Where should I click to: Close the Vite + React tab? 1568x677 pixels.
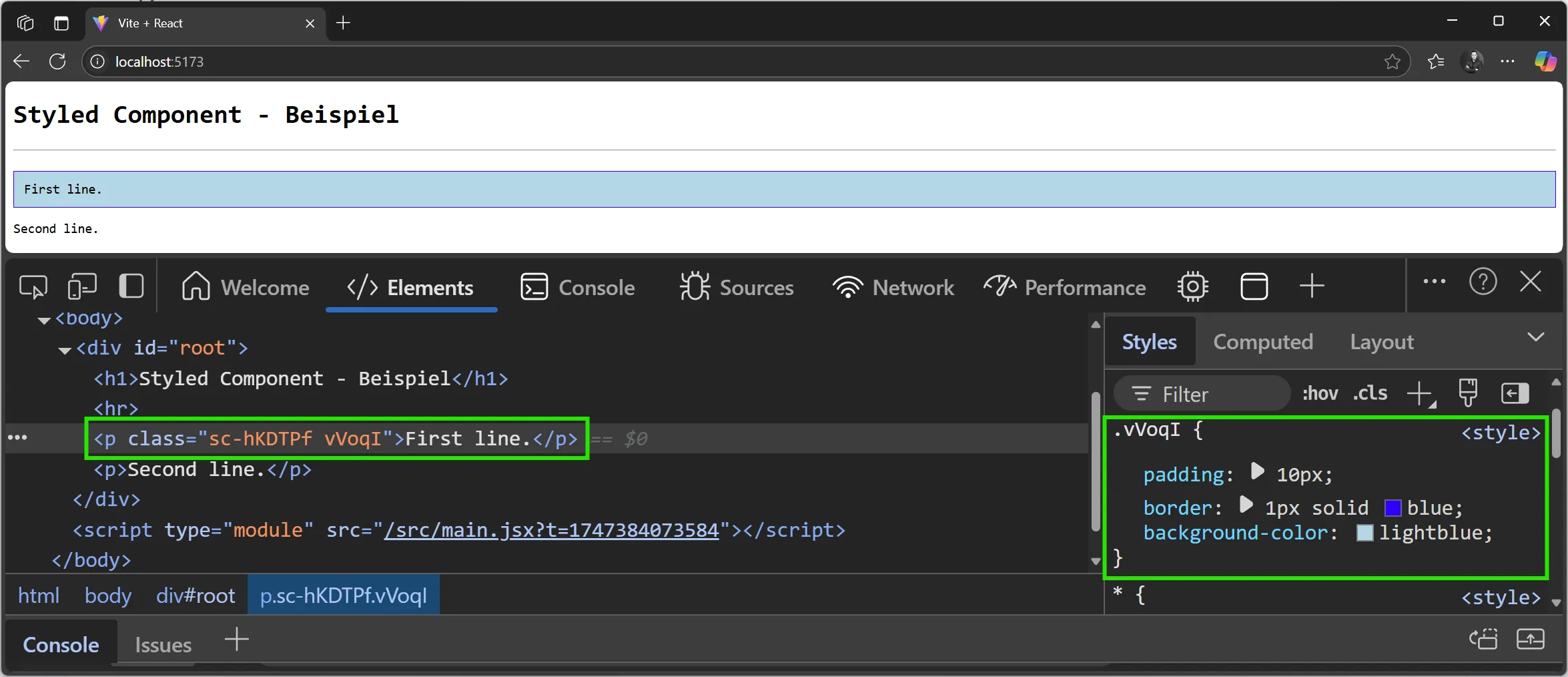(x=310, y=23)
